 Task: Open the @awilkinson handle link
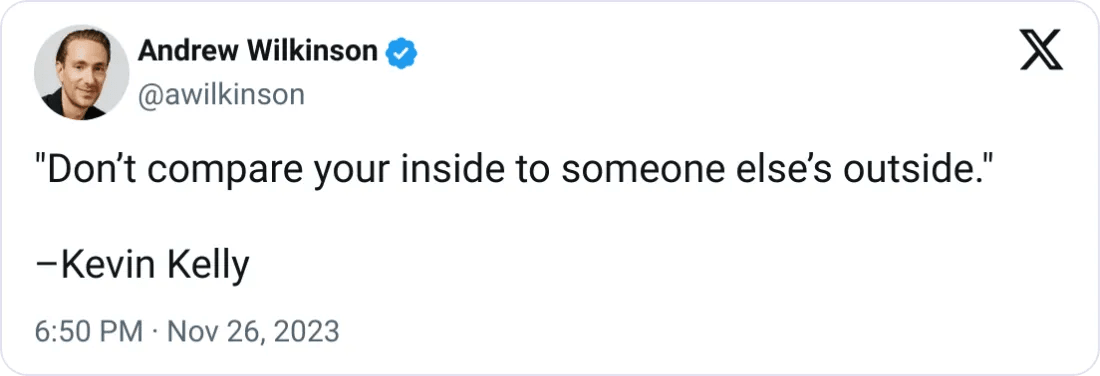221,95
